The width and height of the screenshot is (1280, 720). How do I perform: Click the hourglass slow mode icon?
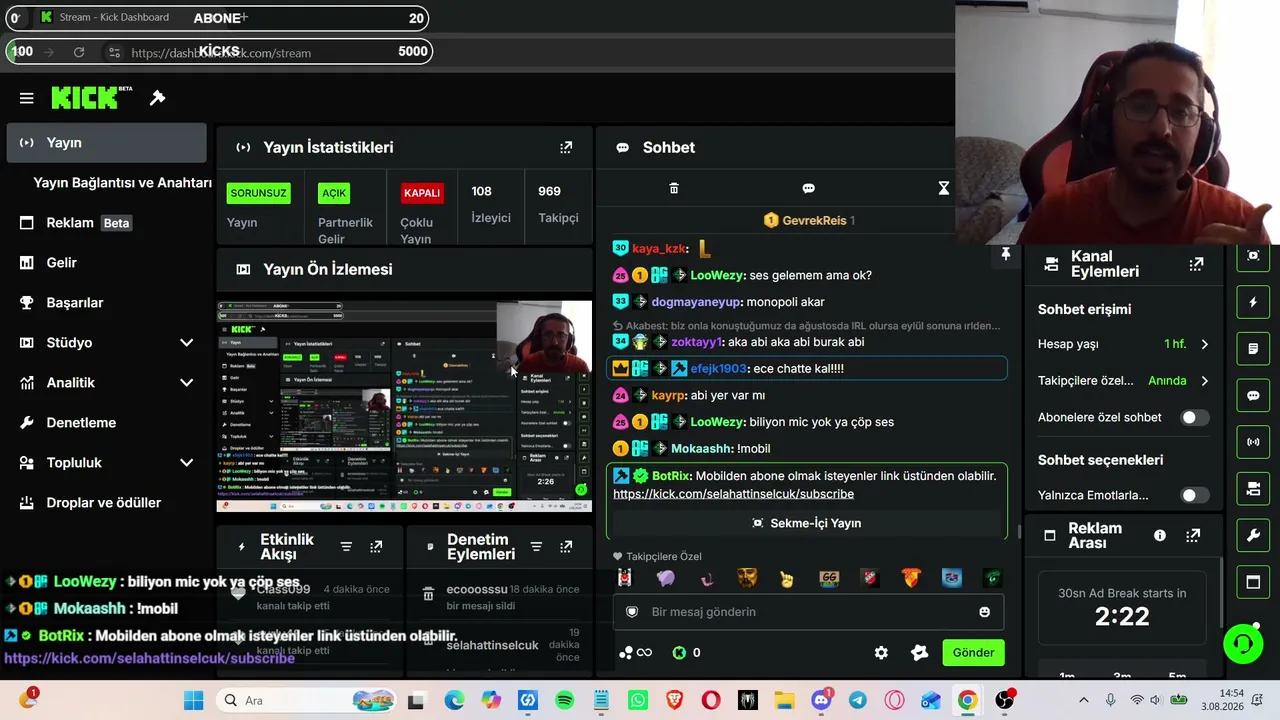tap(943, 188)
